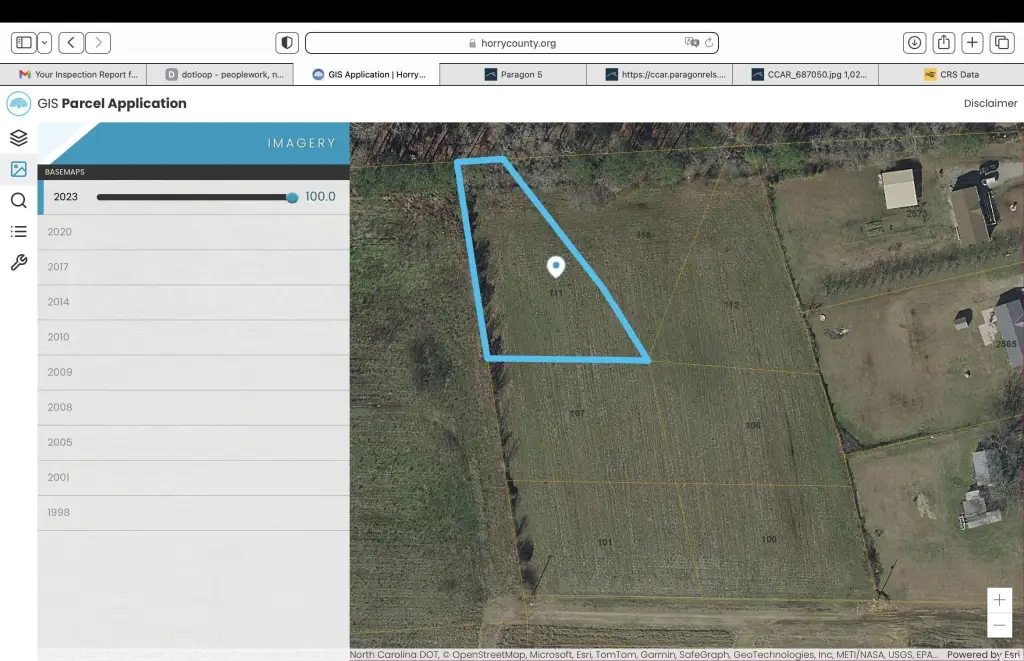The width and height of the screenshot is (1024, 661).
Task: Open the Layers panel icon
Action: pyautogui.click(x=18, y=138)
